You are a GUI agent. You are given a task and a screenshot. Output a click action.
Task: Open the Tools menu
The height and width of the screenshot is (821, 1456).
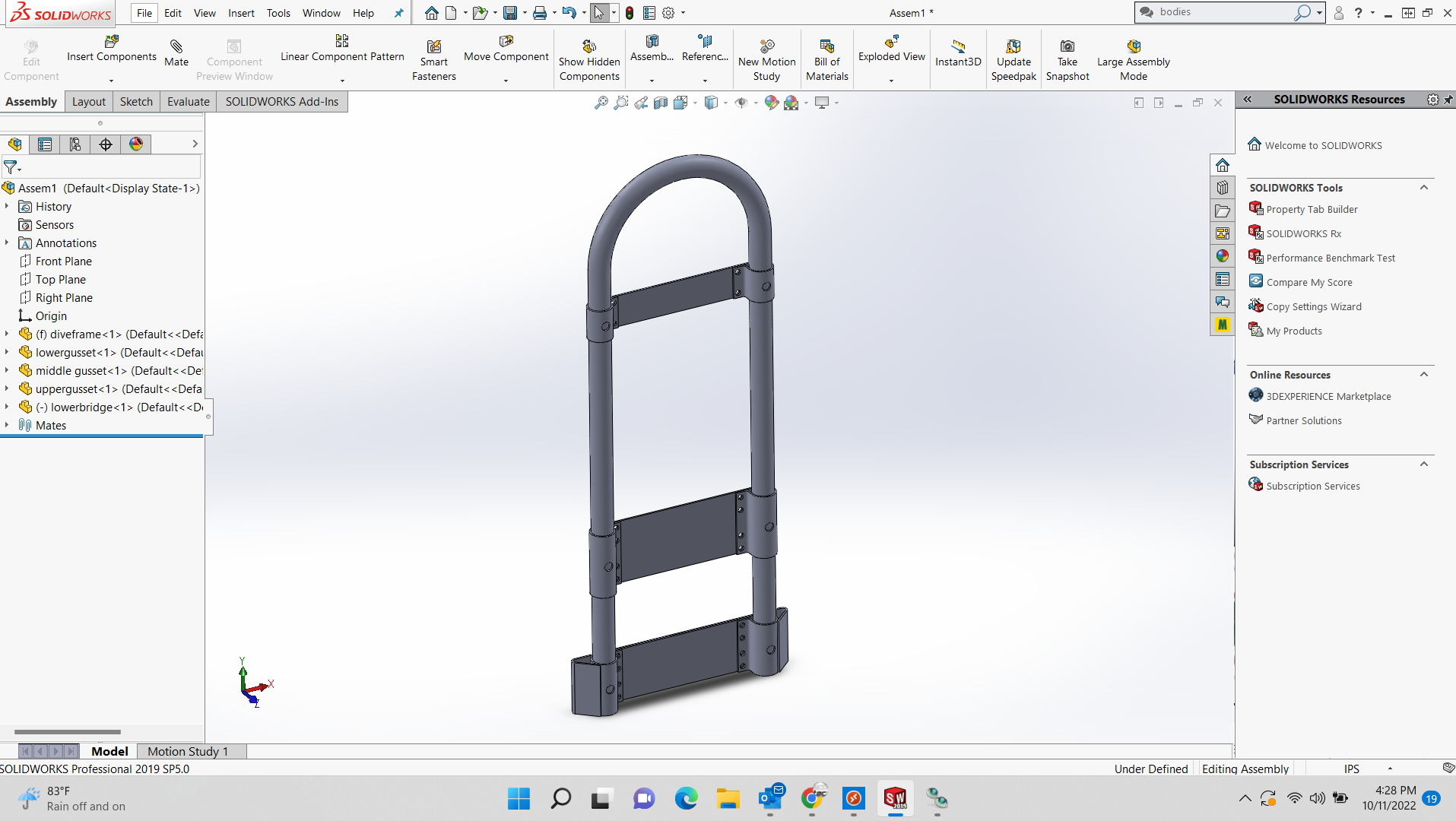(x=278, y=13)
